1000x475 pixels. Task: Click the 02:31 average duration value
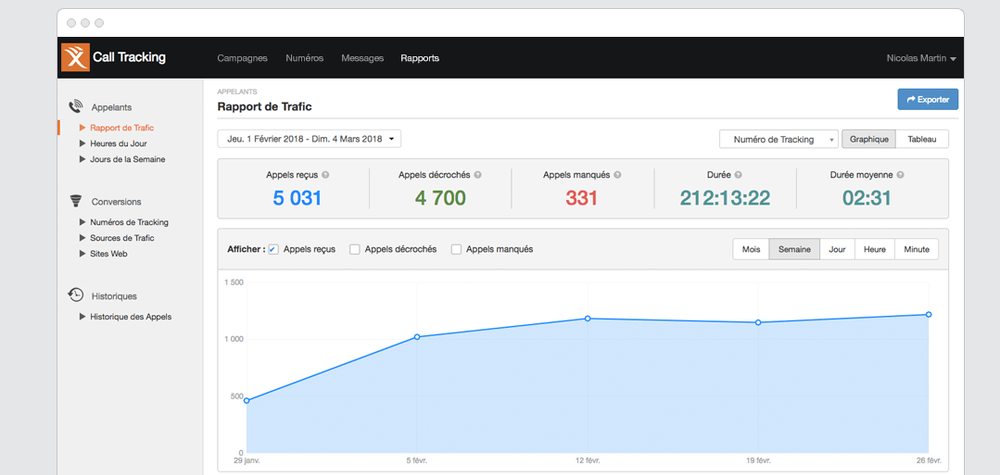(867, 198)
